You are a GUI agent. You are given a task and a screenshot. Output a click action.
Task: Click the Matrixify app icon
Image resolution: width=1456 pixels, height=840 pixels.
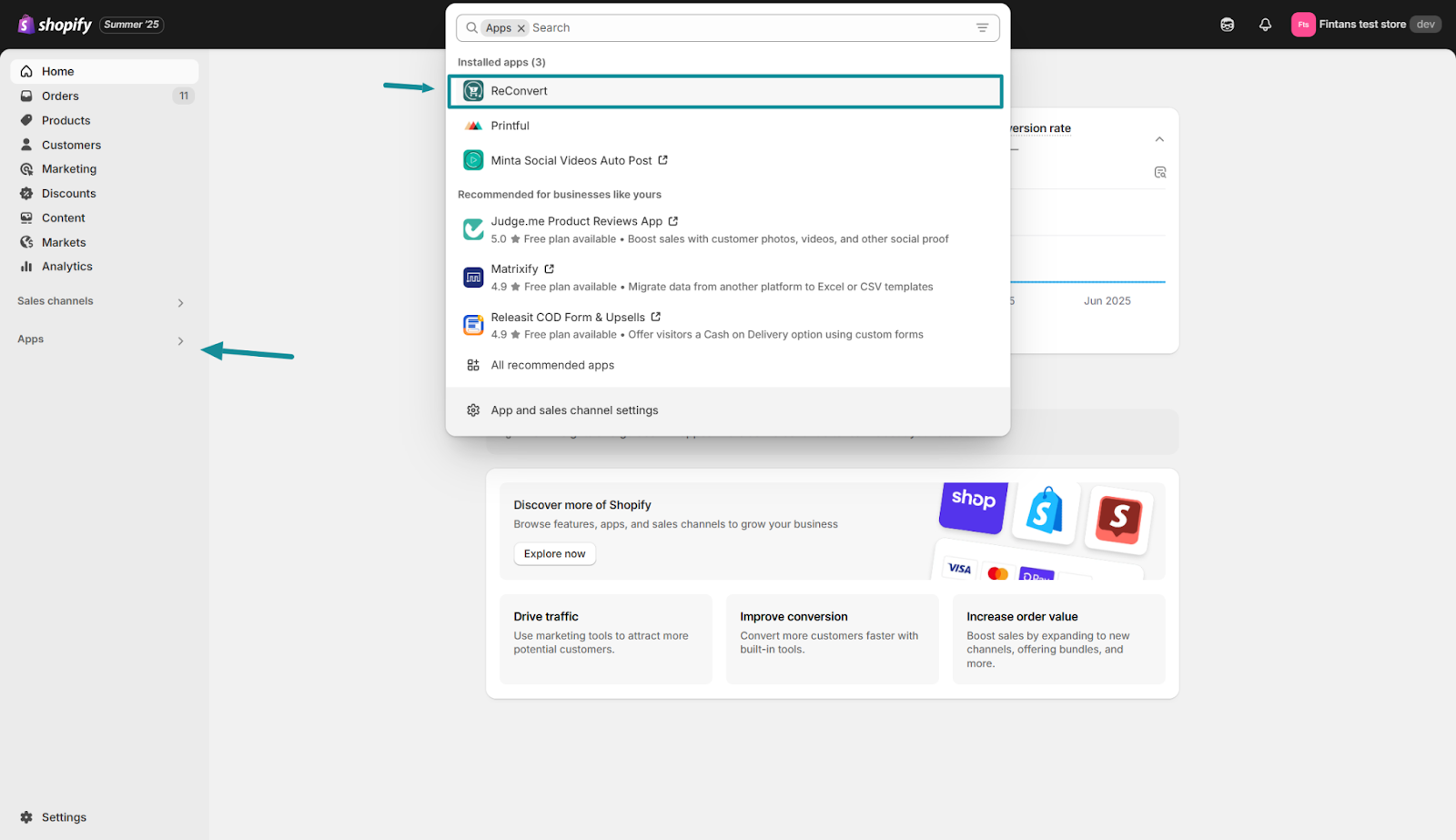[x=473, y=278]
